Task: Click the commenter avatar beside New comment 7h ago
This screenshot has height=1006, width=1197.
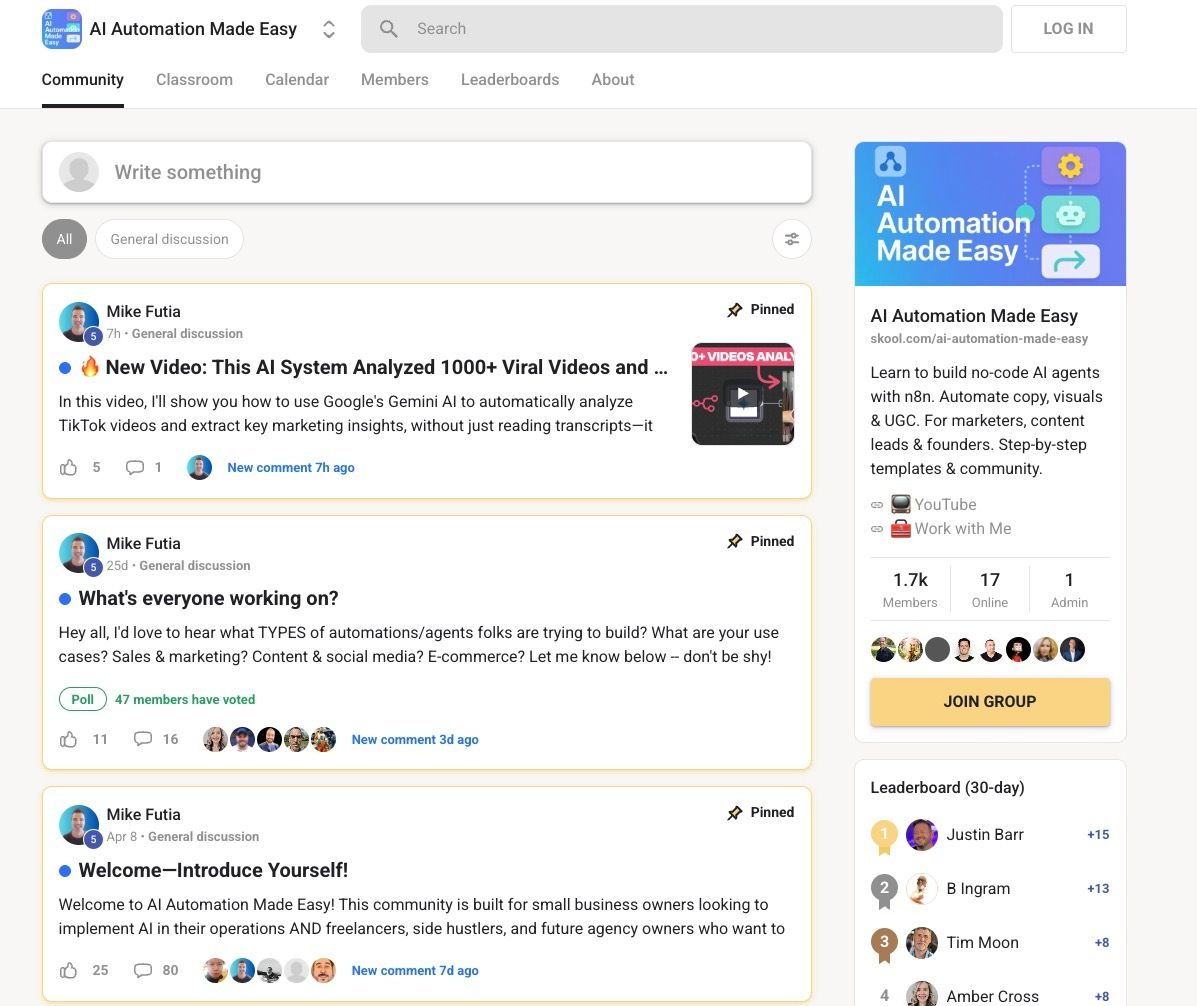Action: tap(199, 467)
